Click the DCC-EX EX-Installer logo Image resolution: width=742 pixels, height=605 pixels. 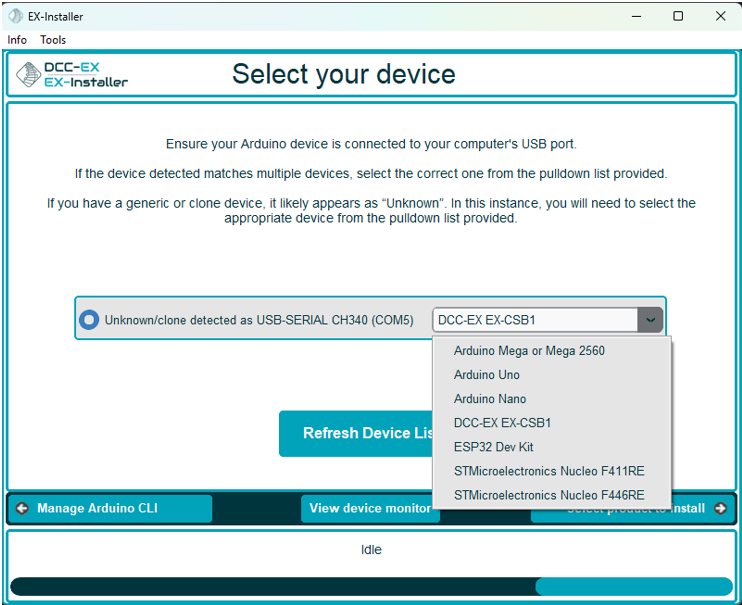(71, 74)
